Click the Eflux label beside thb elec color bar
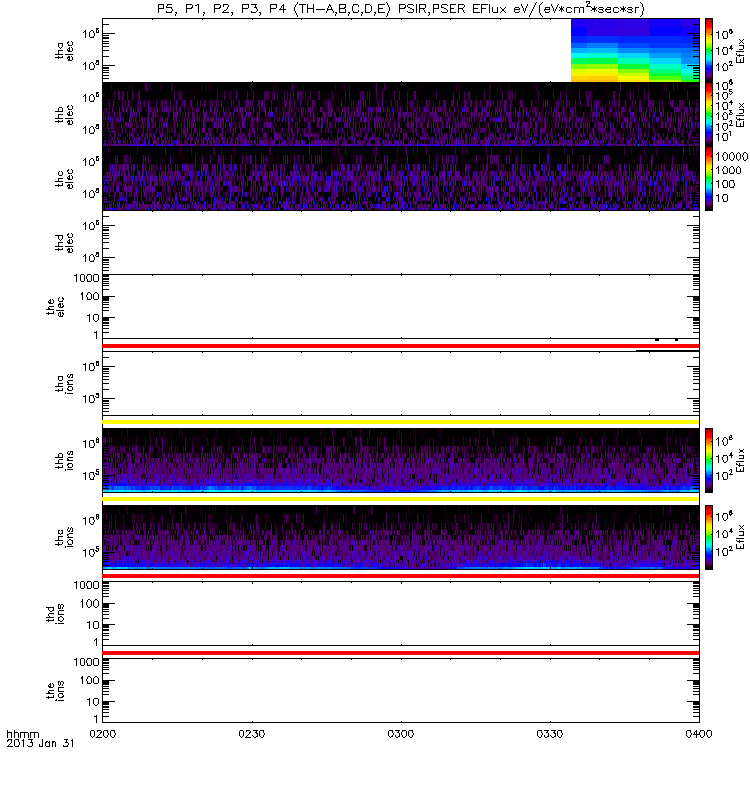Image resolution: width=750 pixels, height=800 pixels. click(x=740, y=115)
